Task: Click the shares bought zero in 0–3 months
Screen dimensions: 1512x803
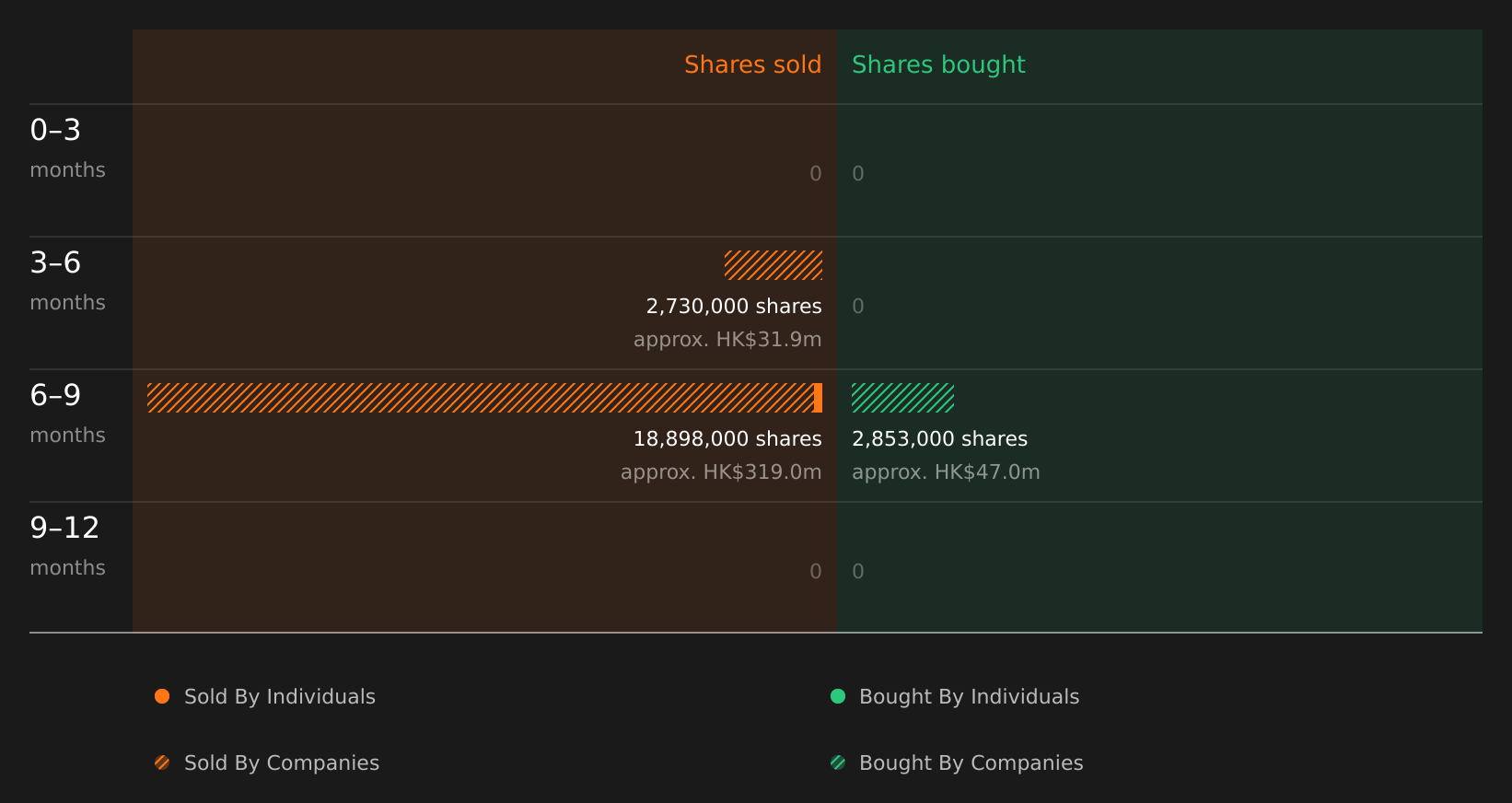Action: [x=858, y=173]
